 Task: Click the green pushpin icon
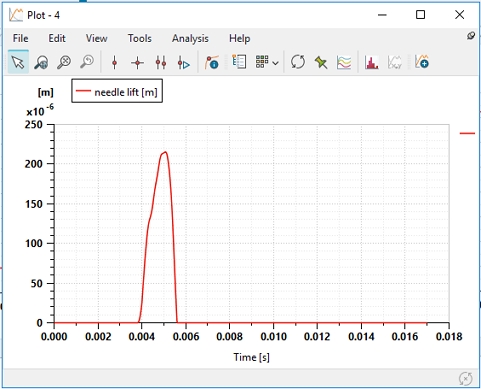point(321,62)
